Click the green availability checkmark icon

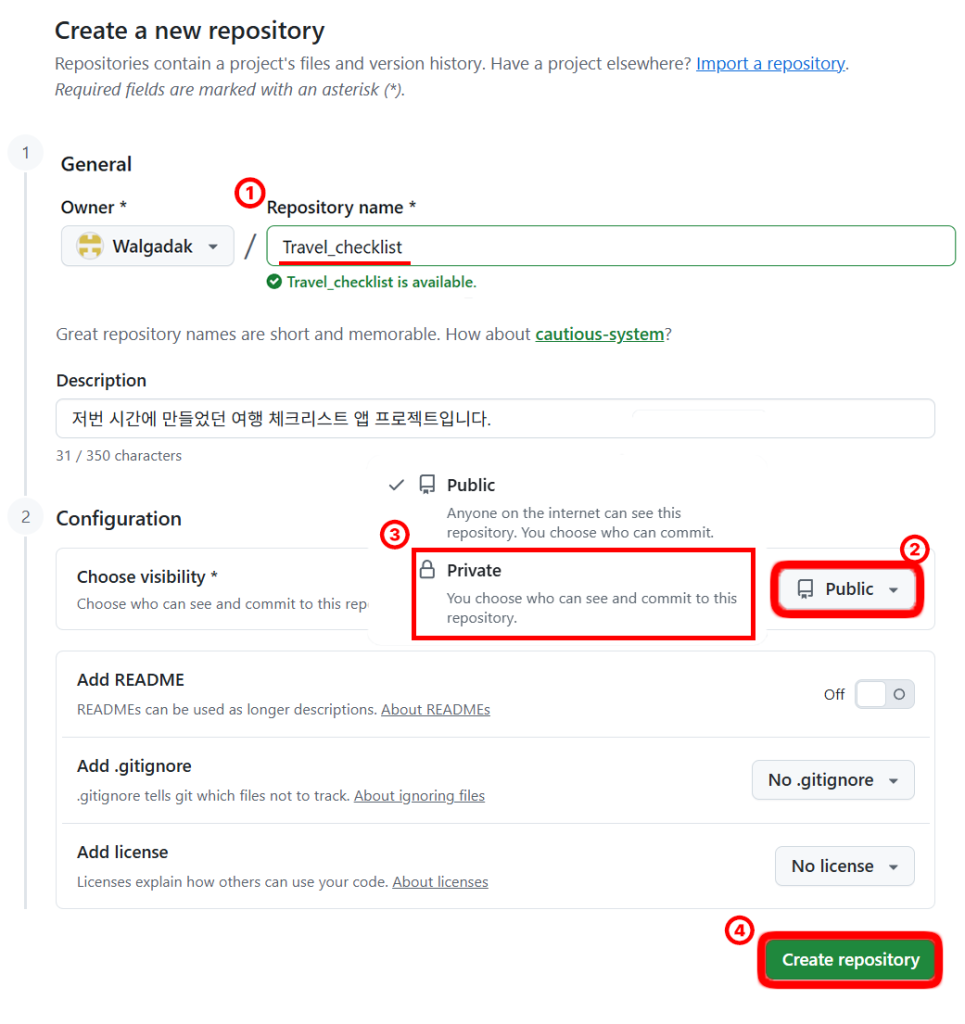click(274, 281)
